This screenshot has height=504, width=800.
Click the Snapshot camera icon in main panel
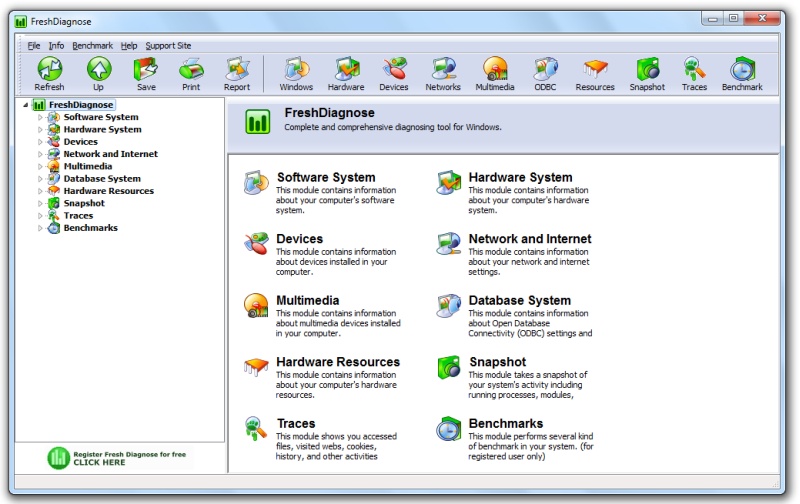click(x=448, y=367)
